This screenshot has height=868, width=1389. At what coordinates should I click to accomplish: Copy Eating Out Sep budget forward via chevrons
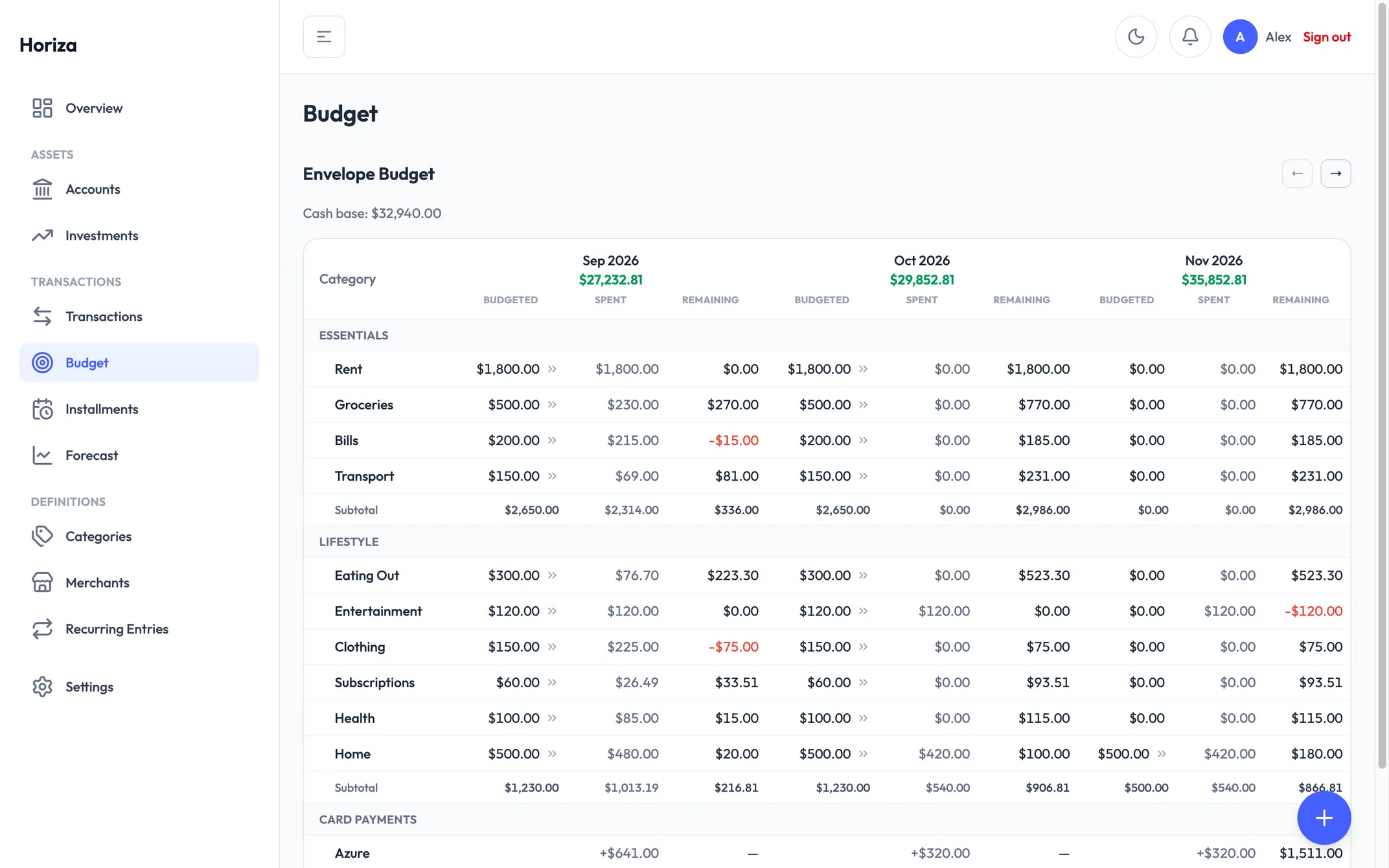(x=552, y=576)
